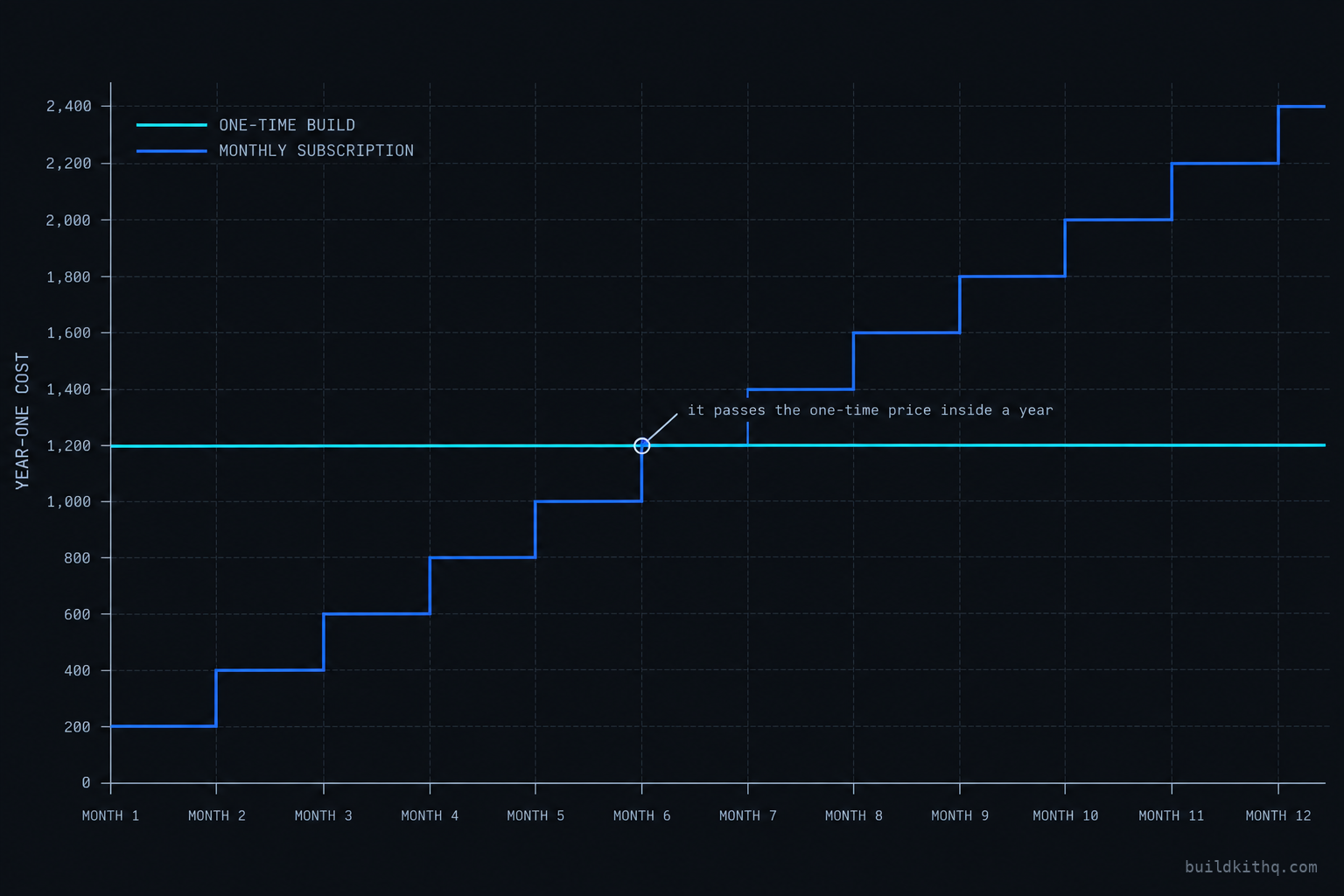
Task: Click the 1,800 value on the y-axis
Action: [x=68, y=276]
